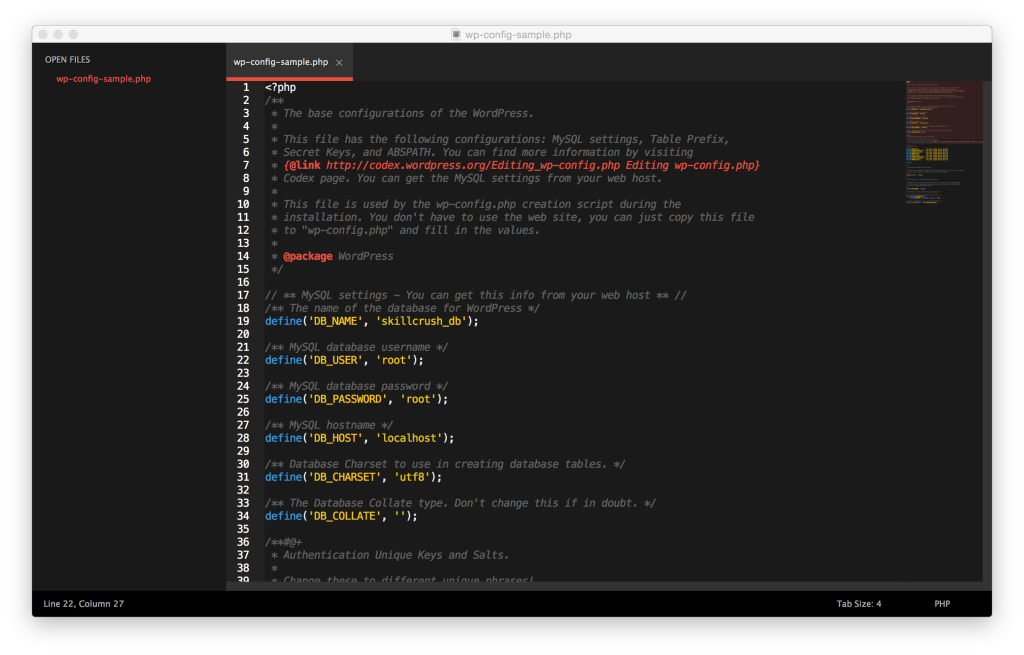Click the red close window button
Screen dimensions: 1024x655
[x=43, y=35]
